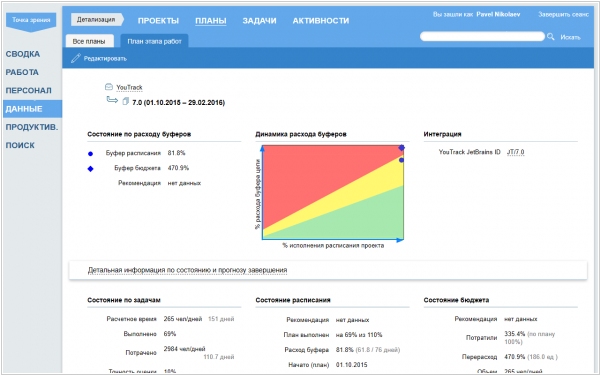Expand Детальная информация по состоянию section

coord(188,270)
